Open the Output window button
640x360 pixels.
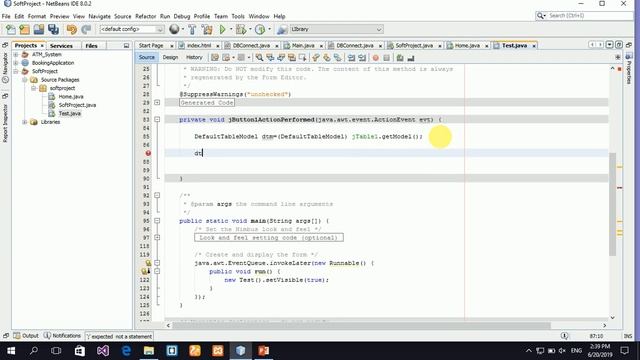pyautogui.click(x=26, y=336)
